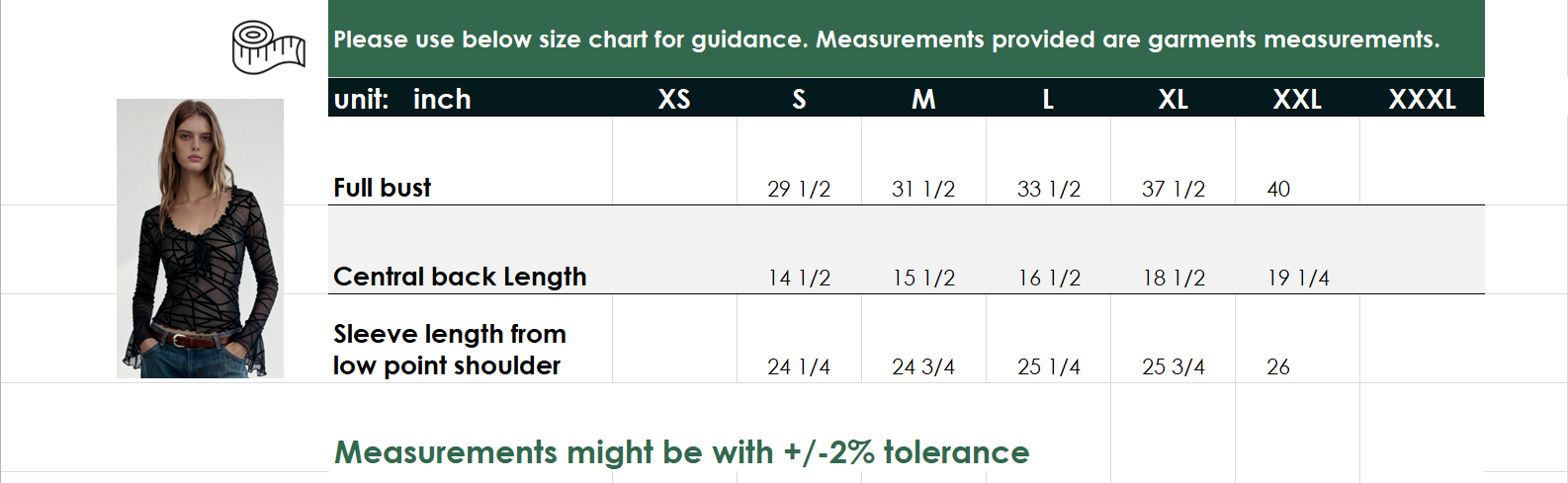Click the Sleeve length row label
The width and height of the screenshot is (1568, 483).
point(449,350)
